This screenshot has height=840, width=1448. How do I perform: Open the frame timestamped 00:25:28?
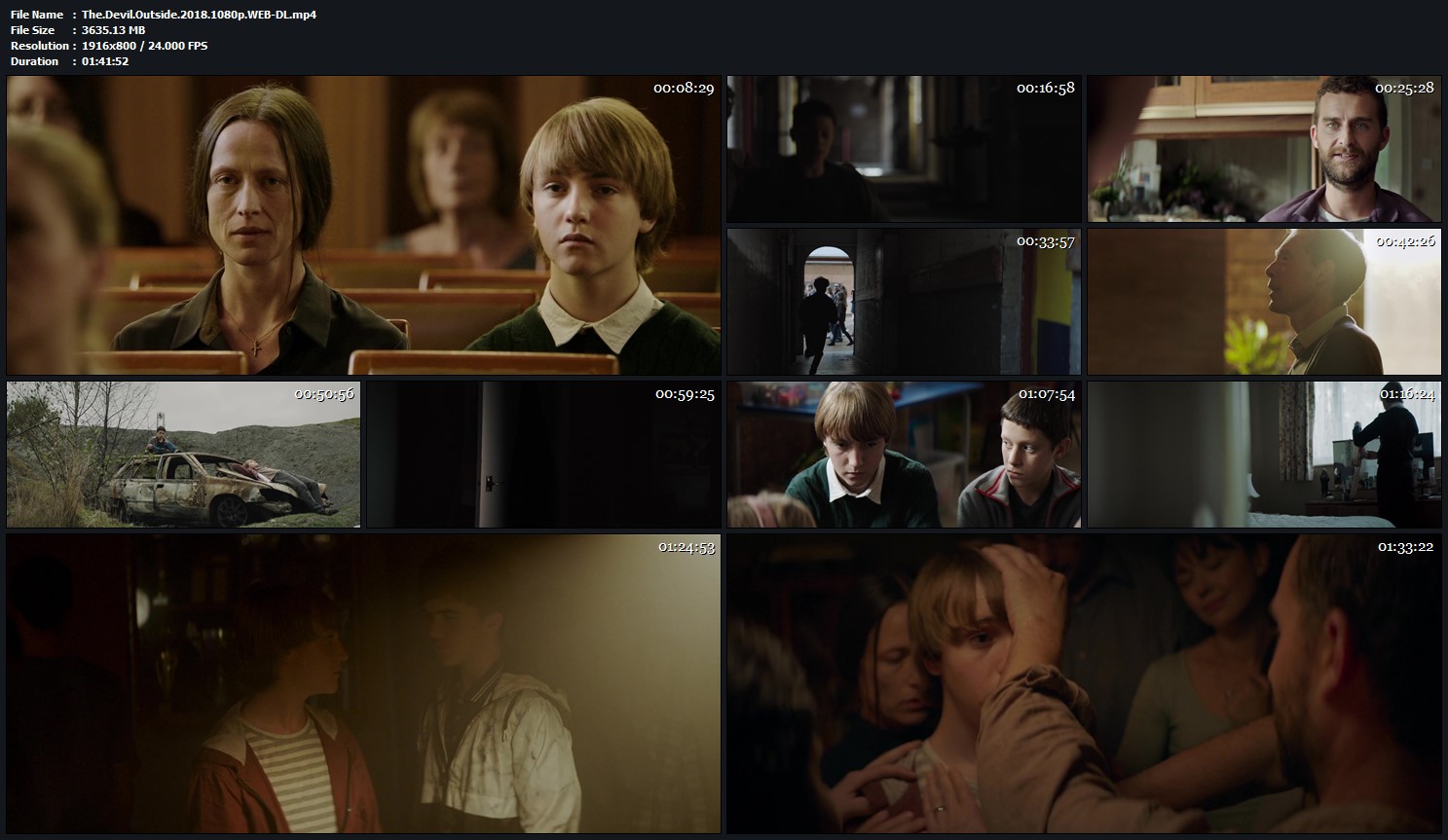pyautogui.click(x=1264, y=149)
